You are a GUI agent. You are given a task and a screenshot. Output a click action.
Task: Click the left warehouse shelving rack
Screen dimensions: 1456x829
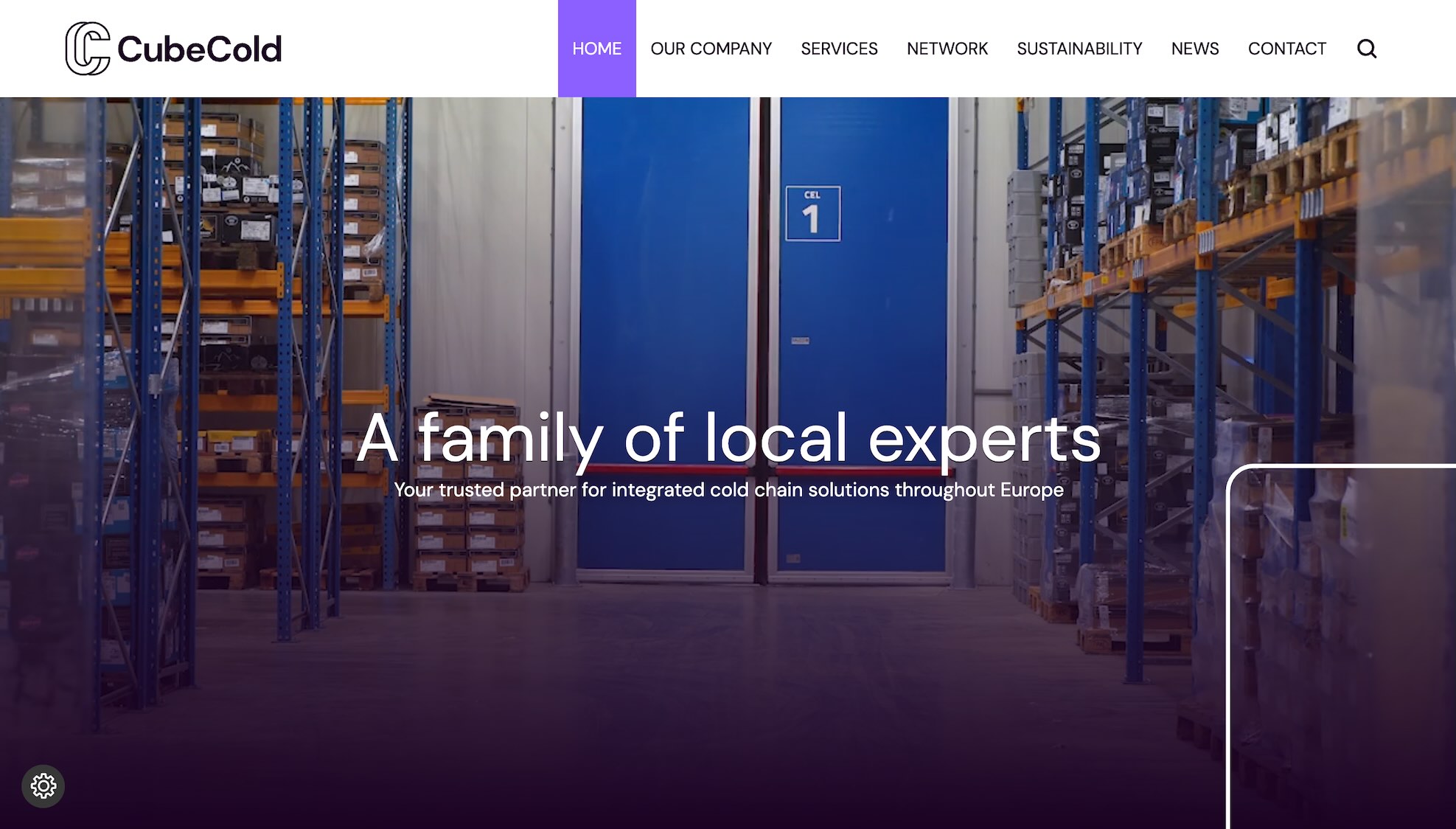(x=199, y=369)
